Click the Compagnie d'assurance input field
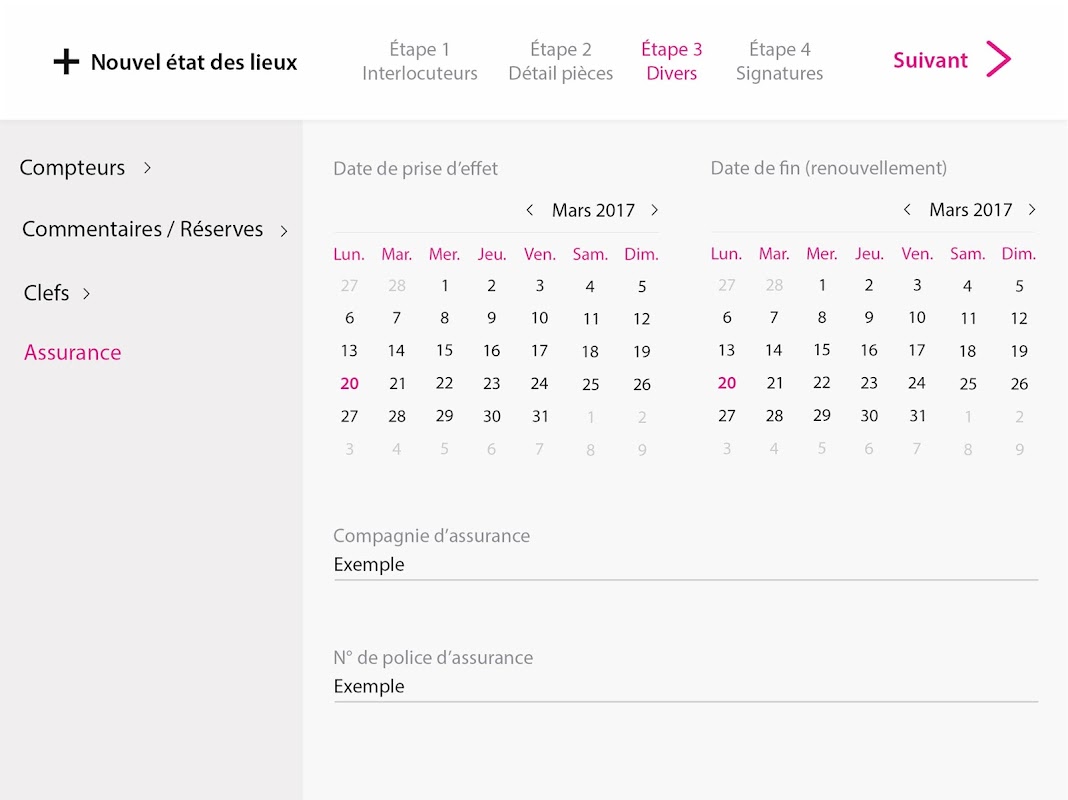The height and width of the screenshot is (800, 1068). [x=685, y=565]
